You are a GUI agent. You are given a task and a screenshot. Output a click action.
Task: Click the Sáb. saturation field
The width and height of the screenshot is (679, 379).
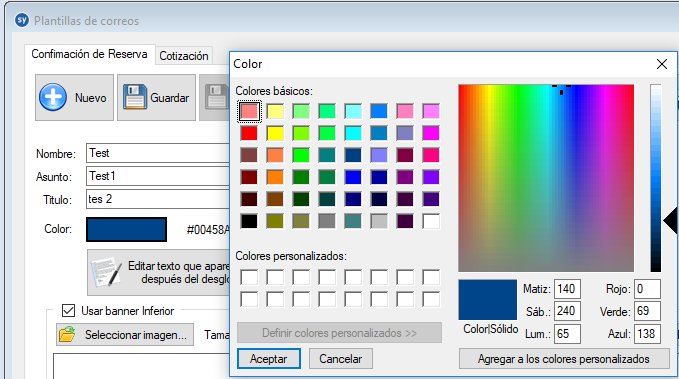click(567, 311)
